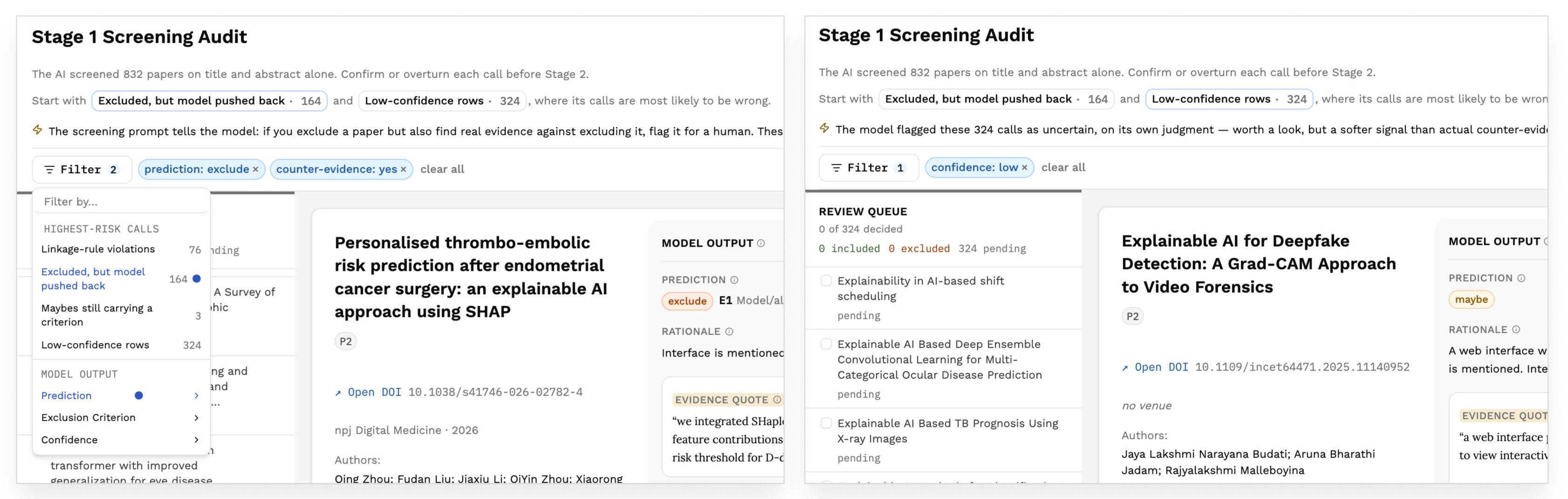This screenshot has height=499, width=1568.
Task: Click 'HIGHEST-RISK CALLS' section label
Action: coord(101,229)
